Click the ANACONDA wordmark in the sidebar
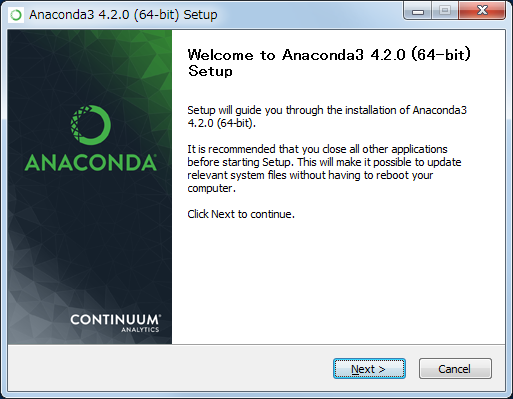The height and width of the screenshot is (399, 513). point(91,163)
